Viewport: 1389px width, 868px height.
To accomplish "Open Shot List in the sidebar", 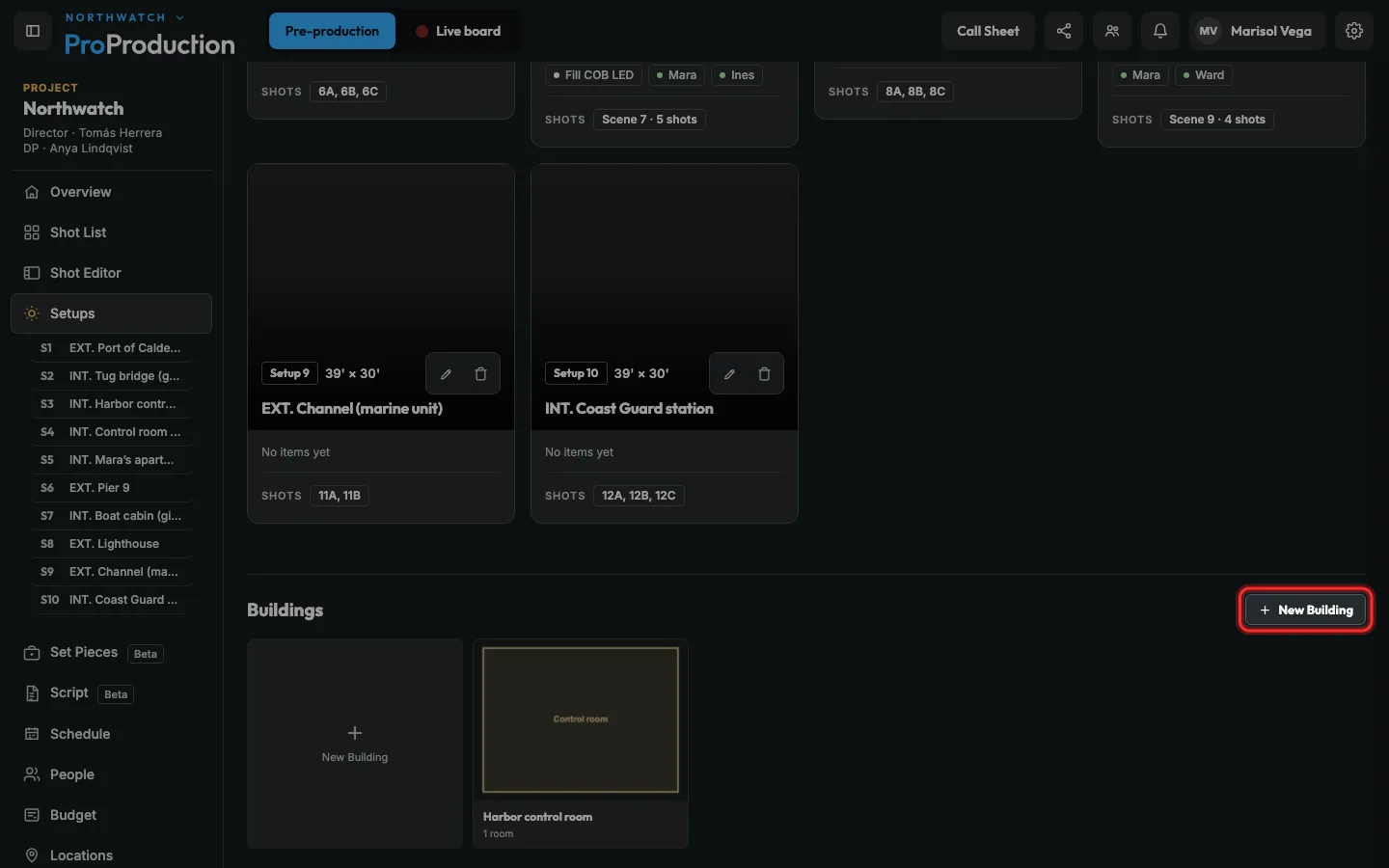I will coord(111,232).
